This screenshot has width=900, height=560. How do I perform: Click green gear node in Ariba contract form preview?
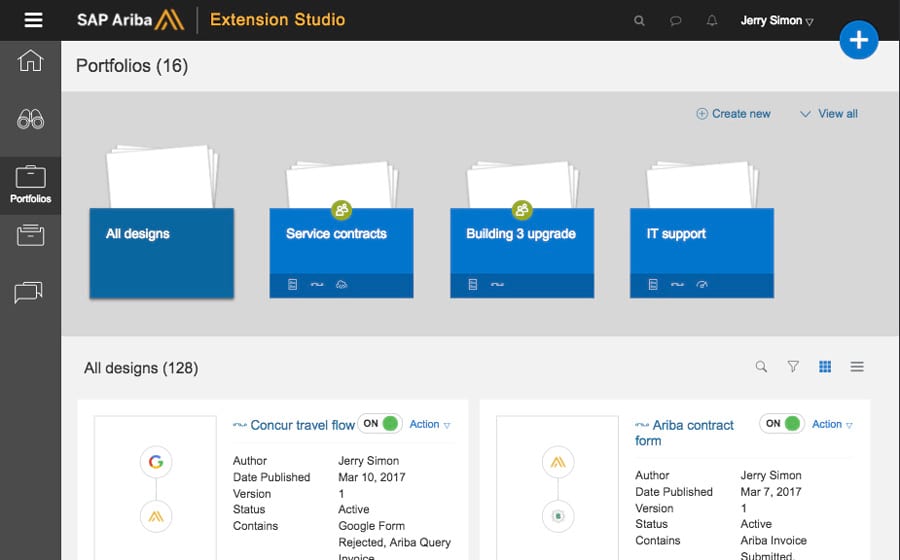point(558,516)
